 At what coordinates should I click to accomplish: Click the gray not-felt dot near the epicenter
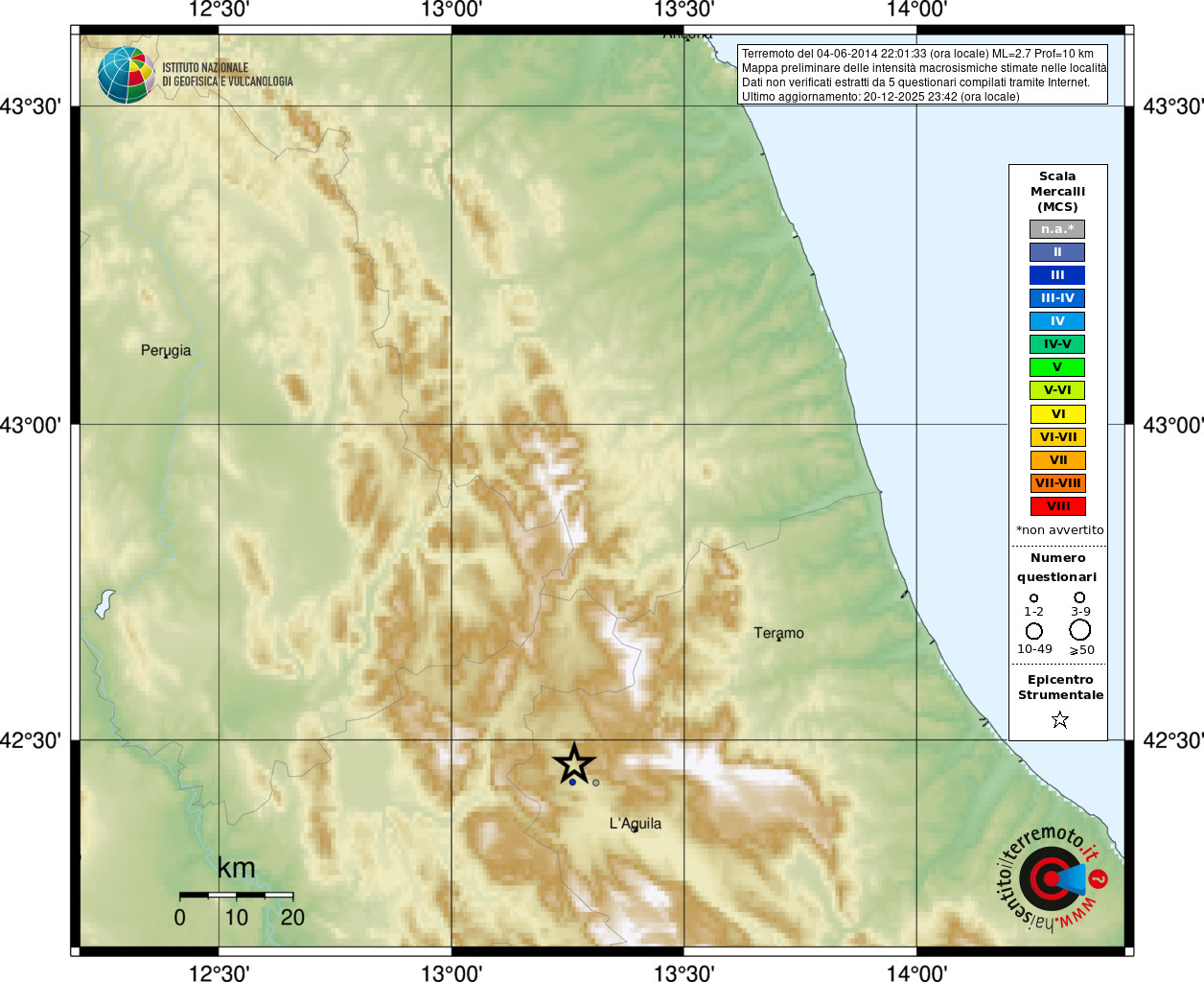[595, 783]
